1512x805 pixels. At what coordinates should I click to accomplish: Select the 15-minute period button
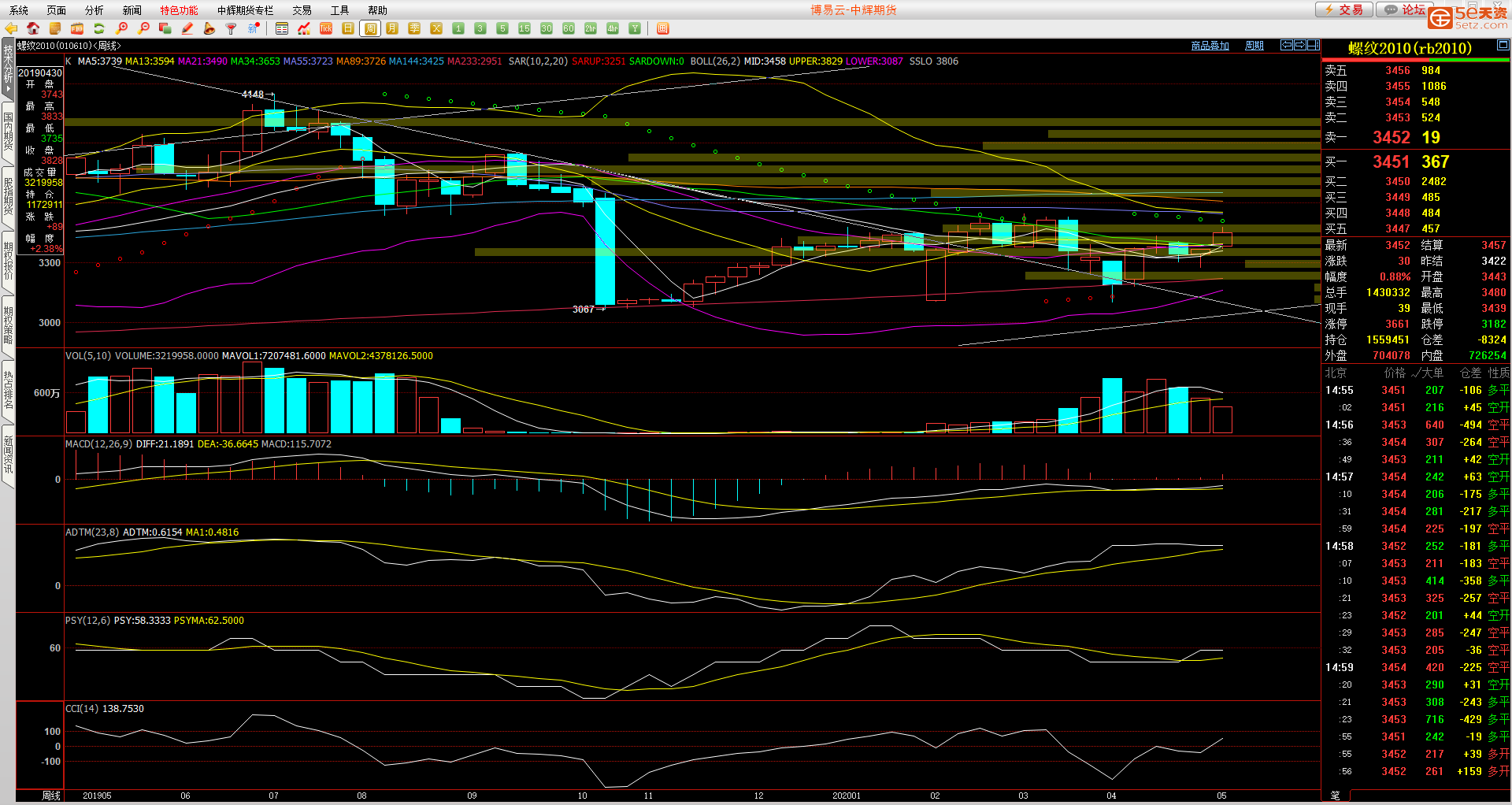[524, 28]
